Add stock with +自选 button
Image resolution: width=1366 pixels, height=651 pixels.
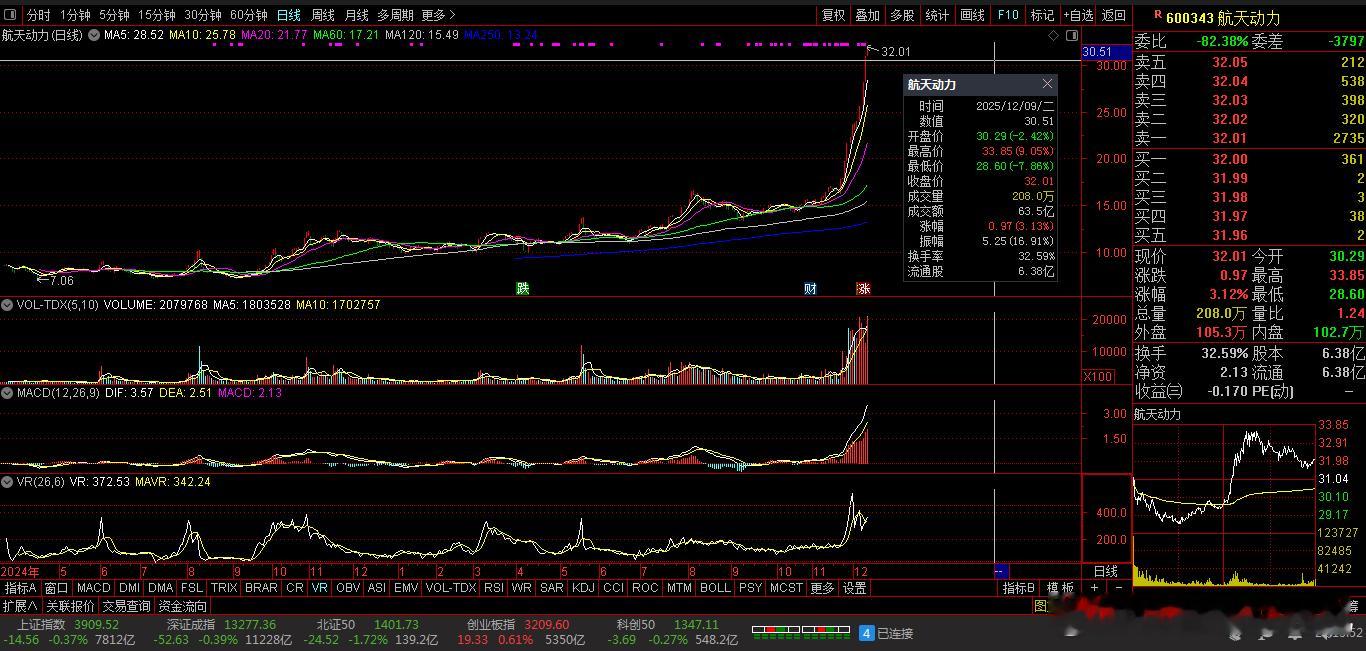click(x=1079, y=15)
